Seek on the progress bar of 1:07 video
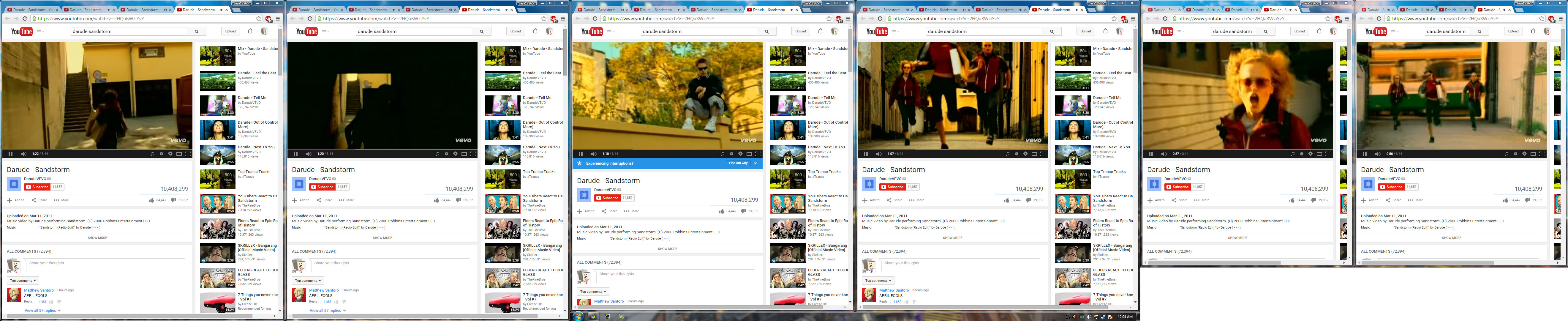Viewport: 1568px width, 321px height. click(x=953, y=149)
